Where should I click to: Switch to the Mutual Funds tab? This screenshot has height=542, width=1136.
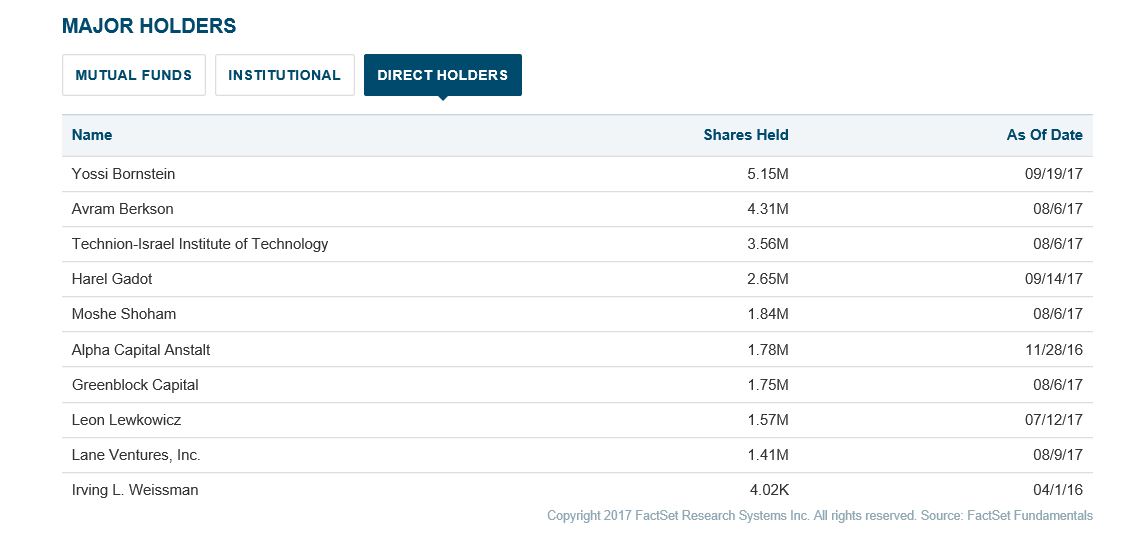tap(134, 75)
